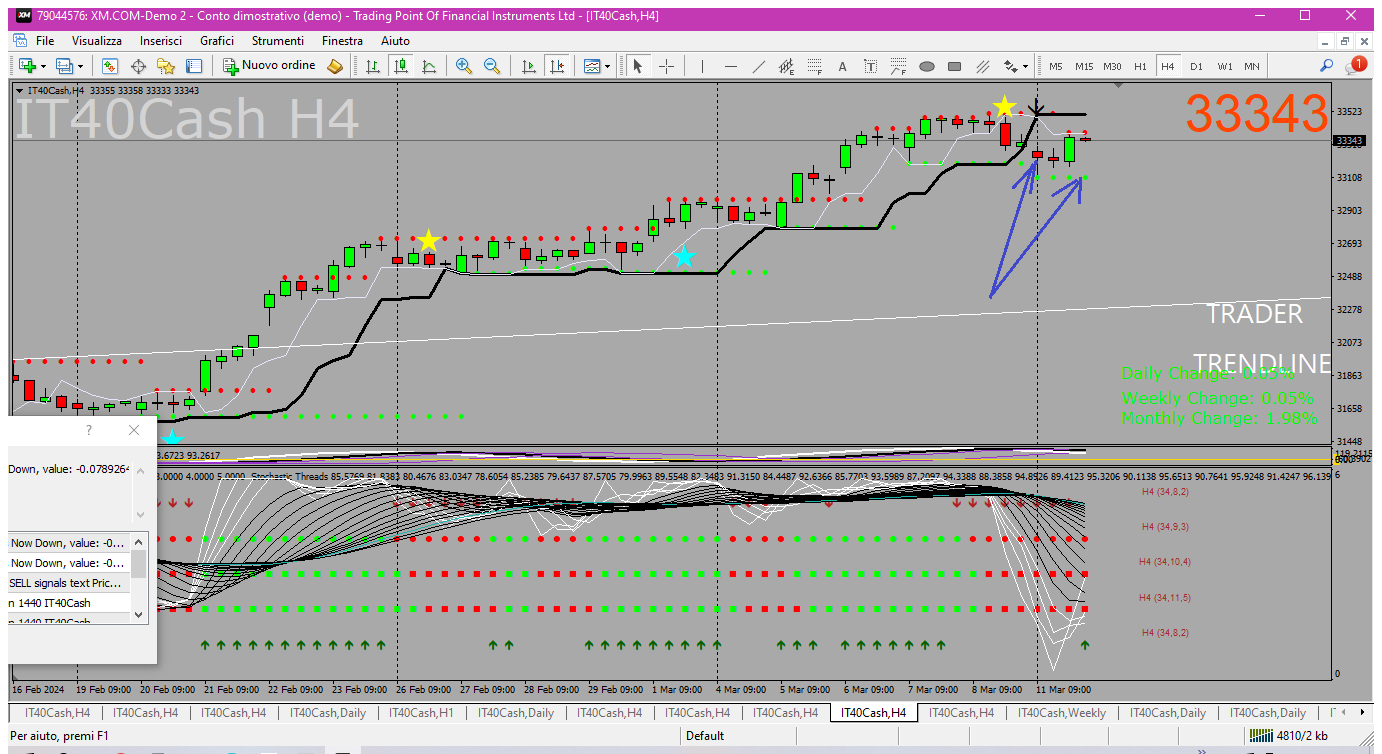Toggle chart auto scroll icon
This screenshot has width=1382, height=754.
529,66
